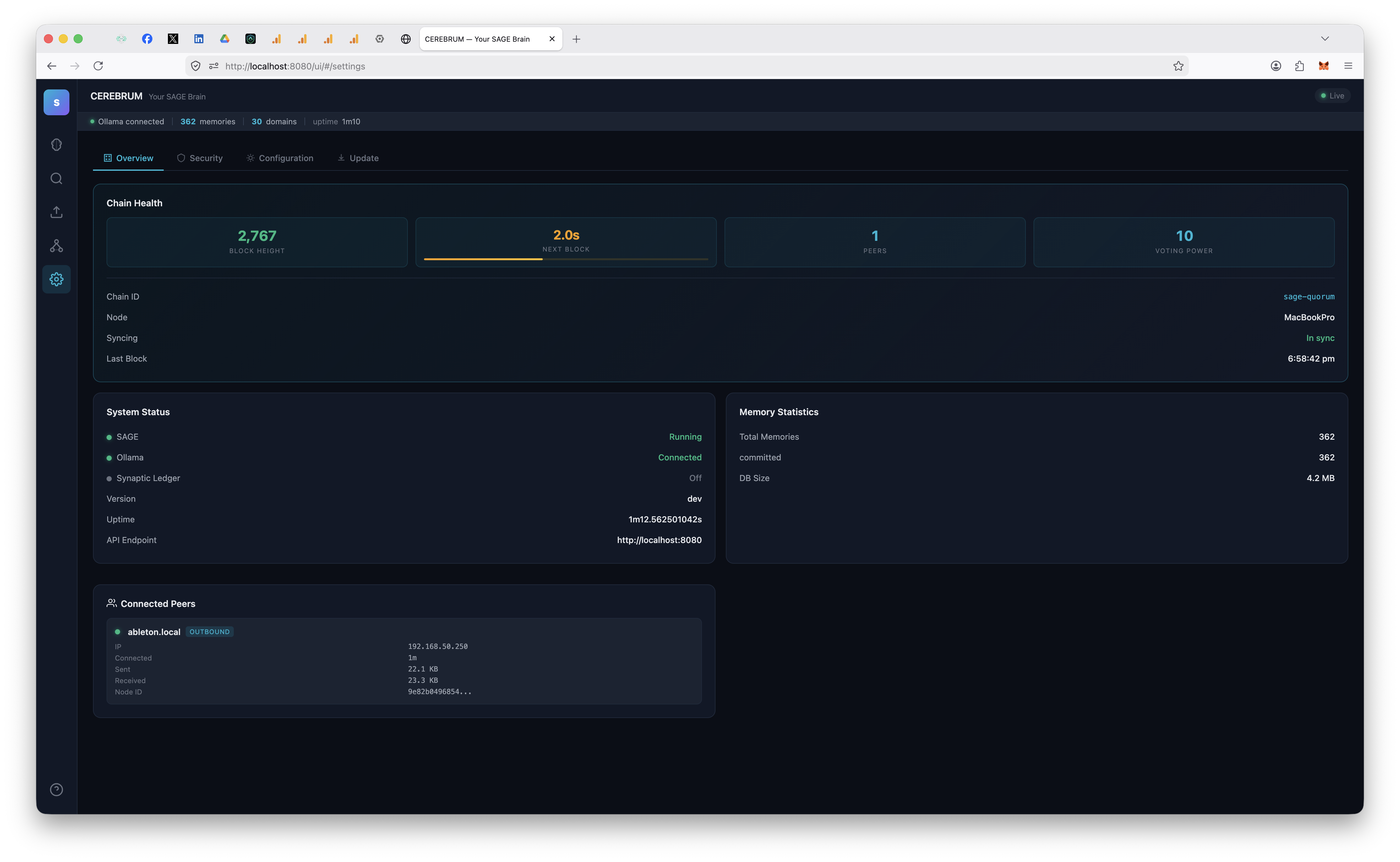Click the MetaMask fox extension icon
Image resolution: width=1400 pixels, height=862 pixels.
1323,66
